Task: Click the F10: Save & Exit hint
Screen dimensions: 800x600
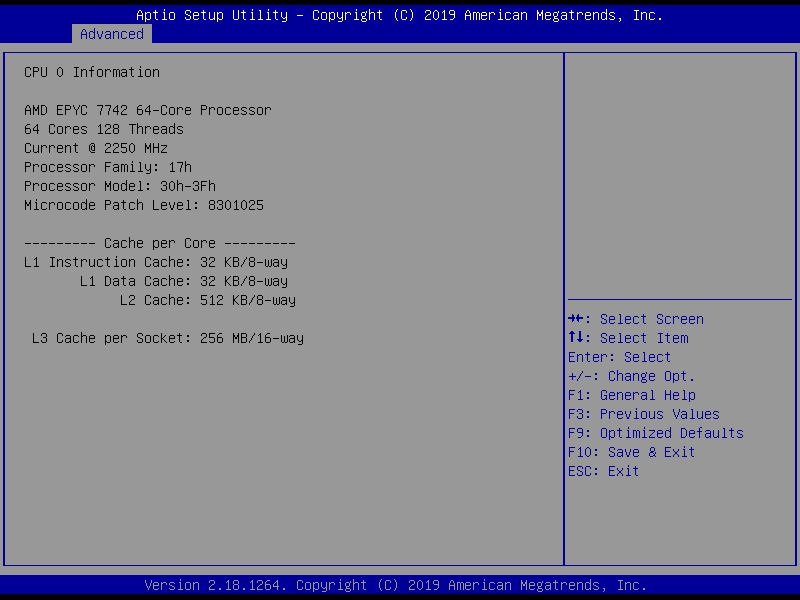Action: pos(631,452)
